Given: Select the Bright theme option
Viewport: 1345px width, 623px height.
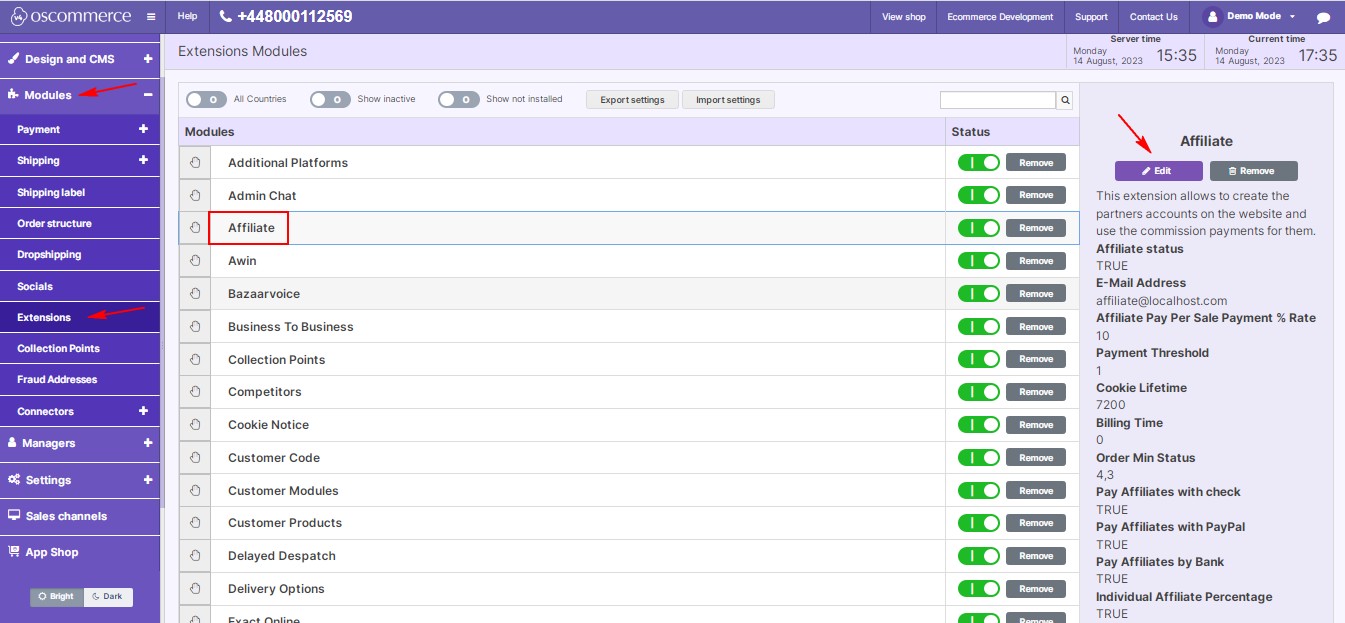Looking at the screenshot, I should pos(57,597).
